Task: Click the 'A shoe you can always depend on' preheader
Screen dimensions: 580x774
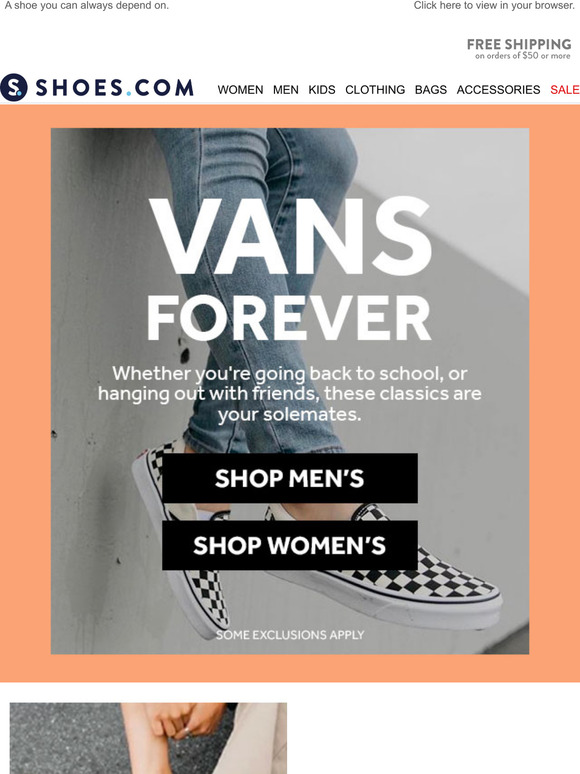Action: (x=87, y=5)
